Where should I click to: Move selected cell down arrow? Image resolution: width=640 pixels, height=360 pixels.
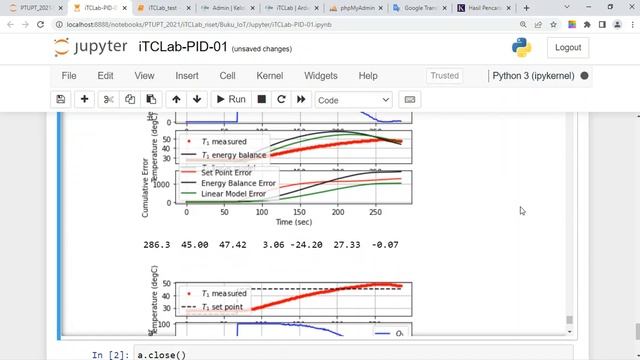pos(197,99)
